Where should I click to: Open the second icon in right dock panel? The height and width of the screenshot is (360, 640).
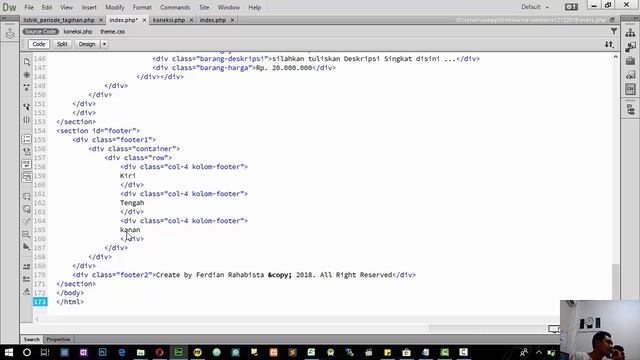click(x=630, y=47)
